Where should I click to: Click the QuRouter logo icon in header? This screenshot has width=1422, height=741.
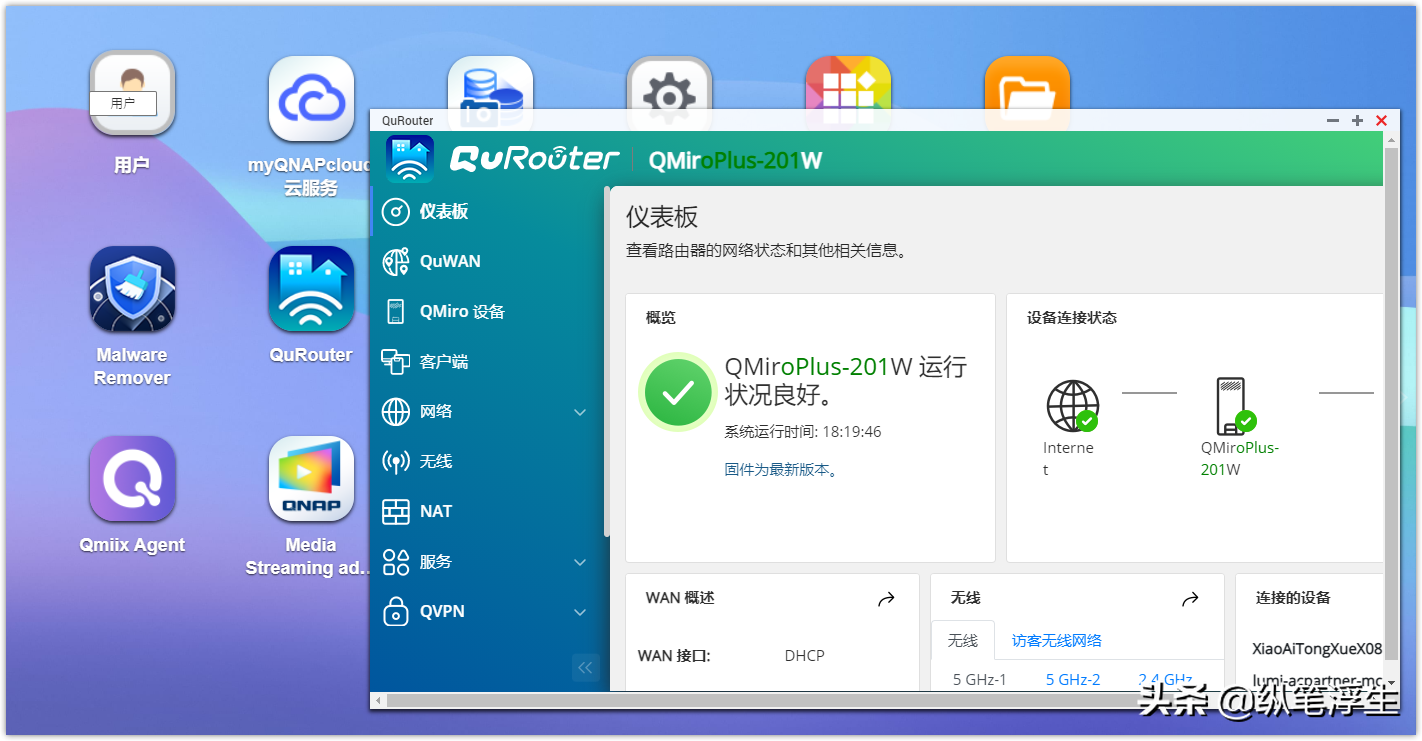(x=409, y=159)
